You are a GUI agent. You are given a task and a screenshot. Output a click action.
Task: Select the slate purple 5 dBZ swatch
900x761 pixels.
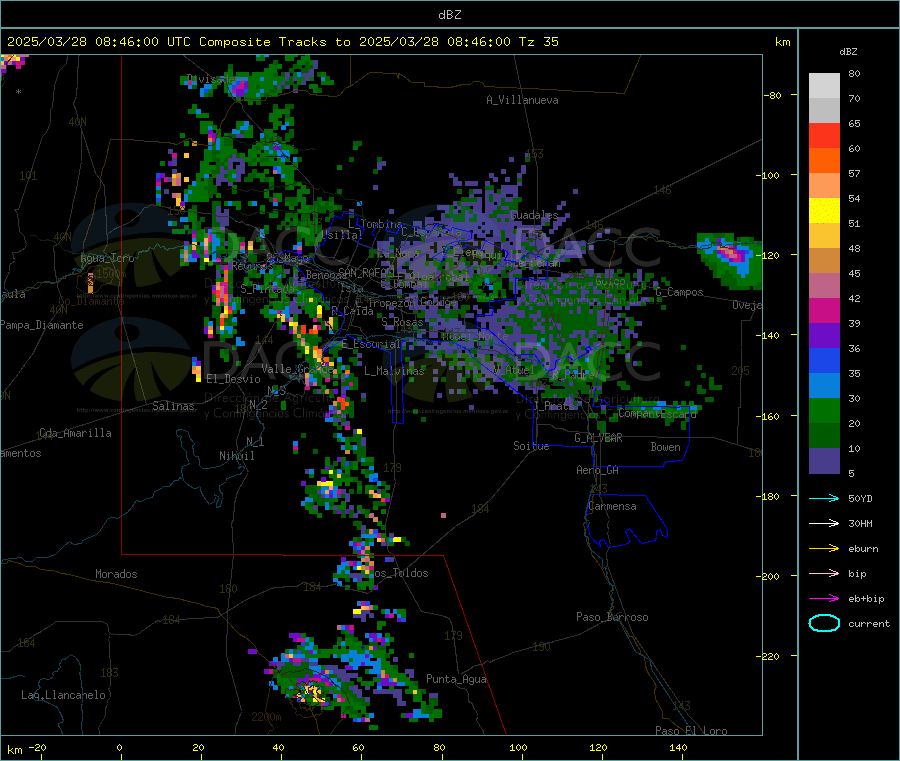click(824, 461)
